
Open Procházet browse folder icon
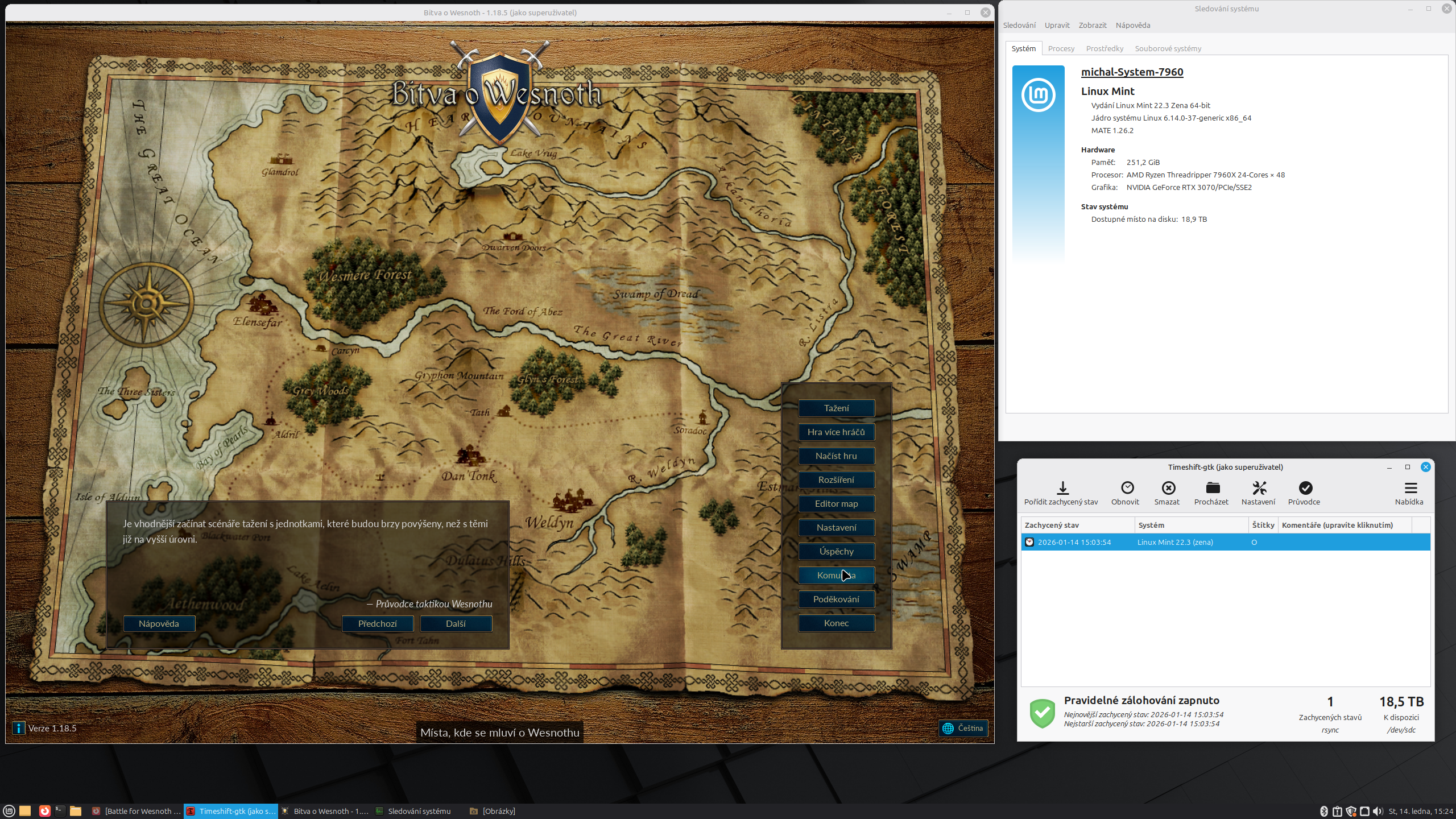1212,488
